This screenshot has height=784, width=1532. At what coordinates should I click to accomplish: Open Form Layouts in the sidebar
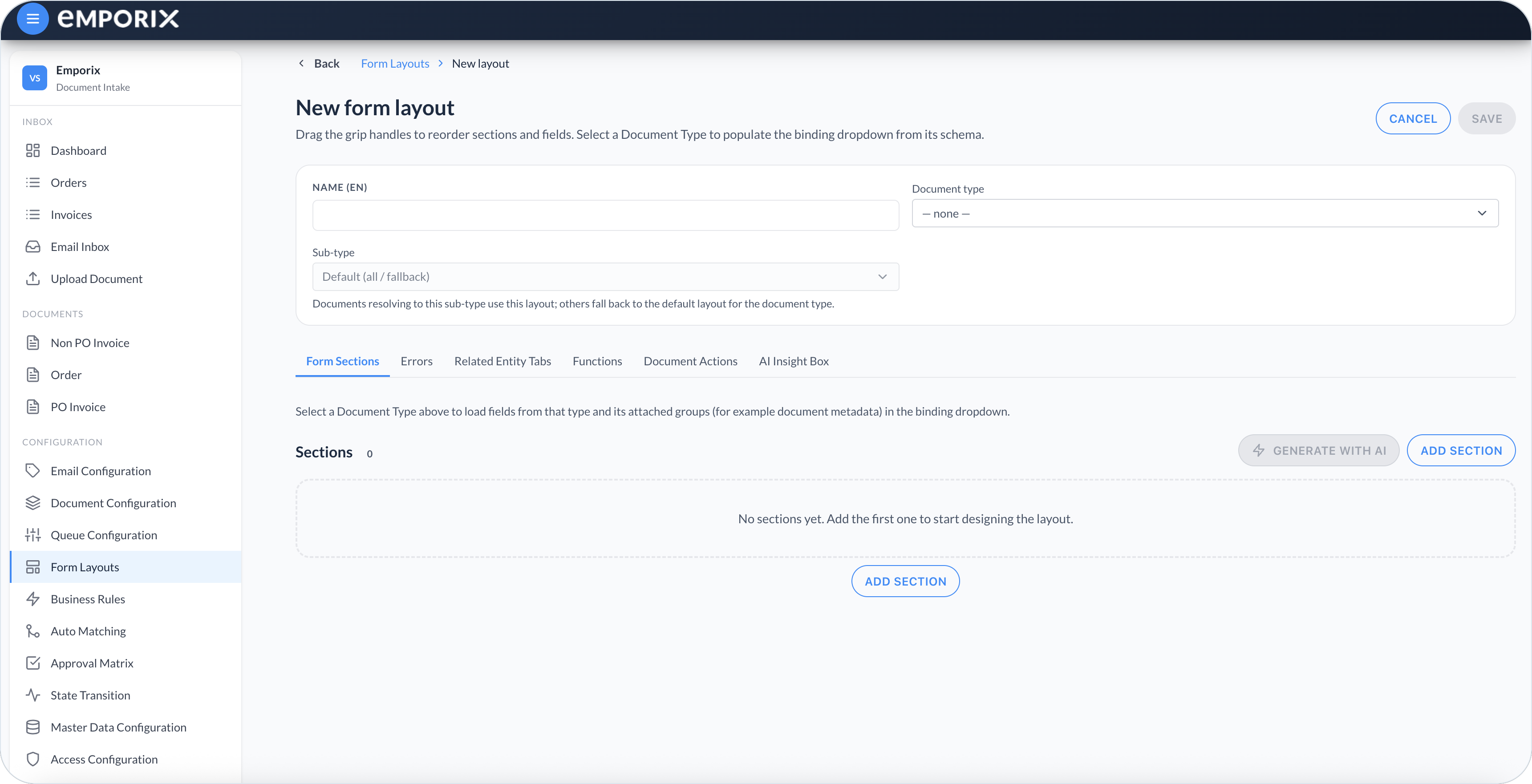pyautogui.click(x=126, y=568)
